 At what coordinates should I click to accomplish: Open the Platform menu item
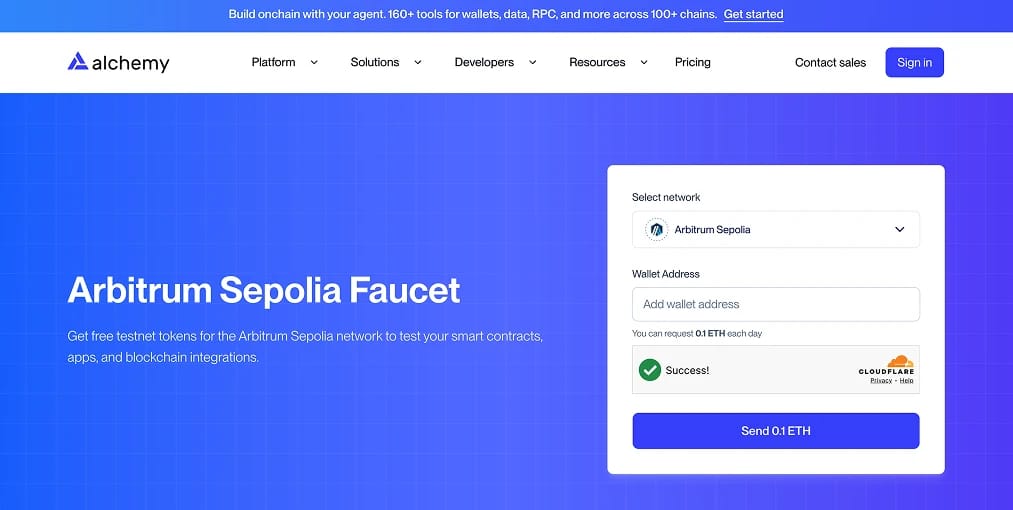coord(273,63)
